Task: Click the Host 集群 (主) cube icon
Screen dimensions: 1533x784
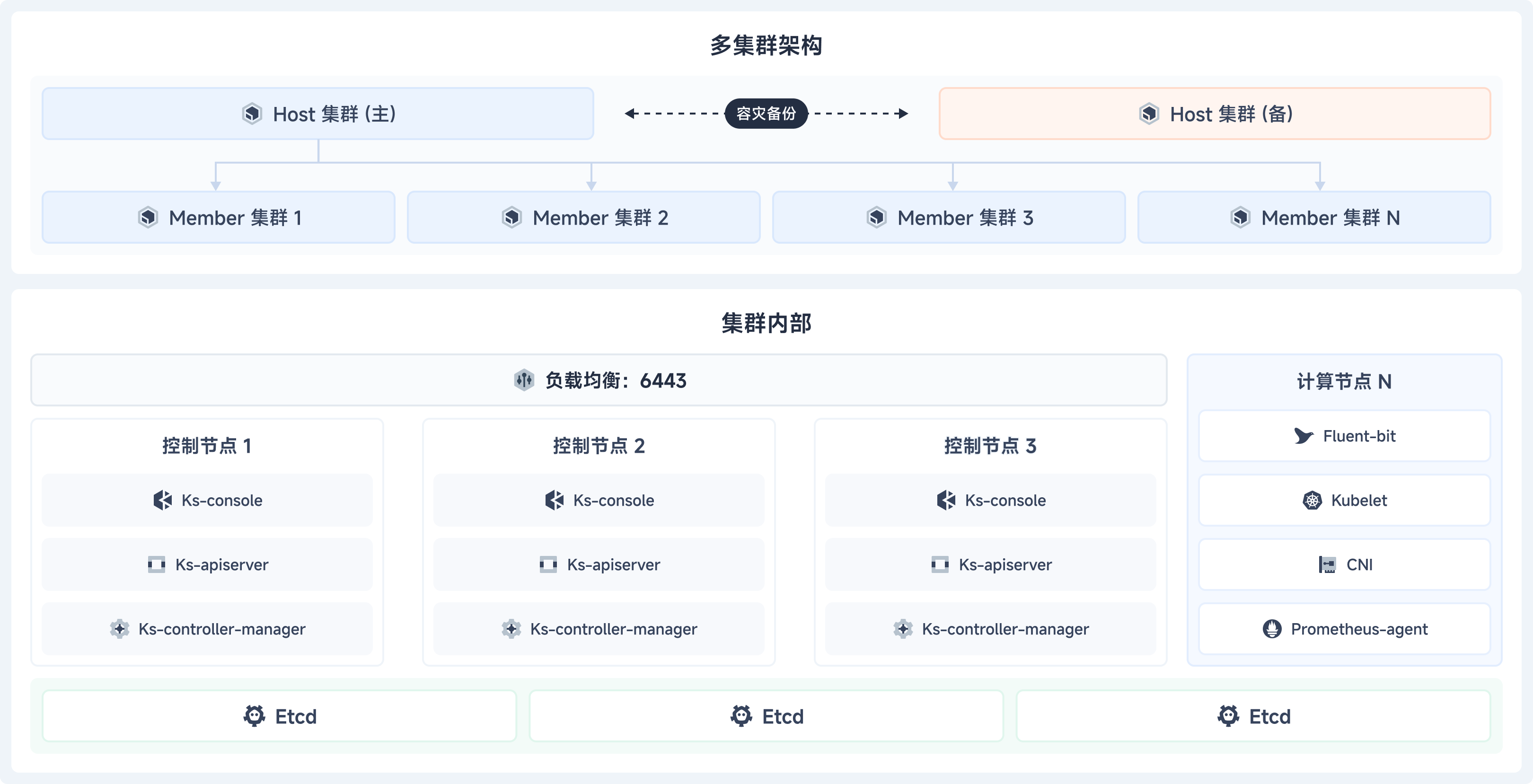Action: click(x=252, y=114)
